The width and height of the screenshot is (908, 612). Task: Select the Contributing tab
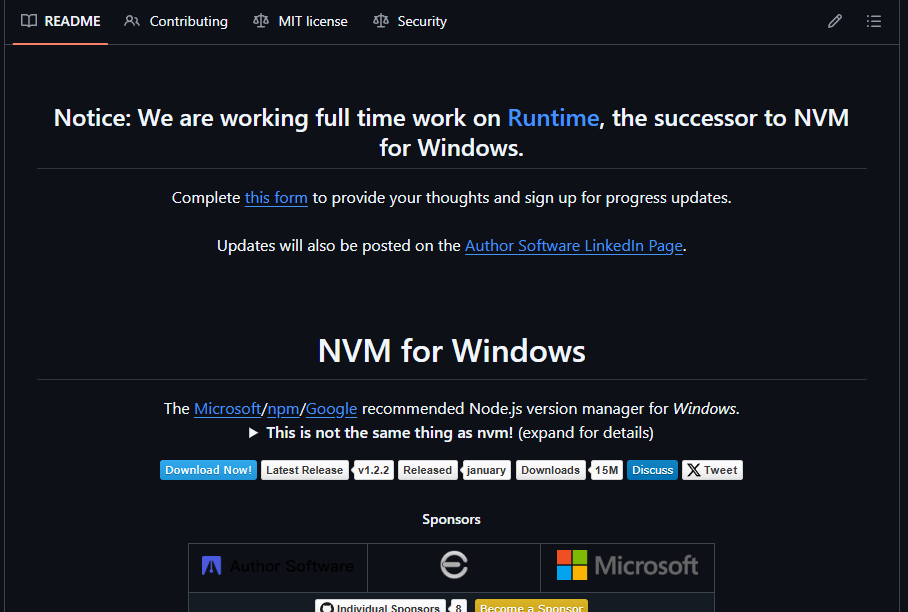click(188, 21)
